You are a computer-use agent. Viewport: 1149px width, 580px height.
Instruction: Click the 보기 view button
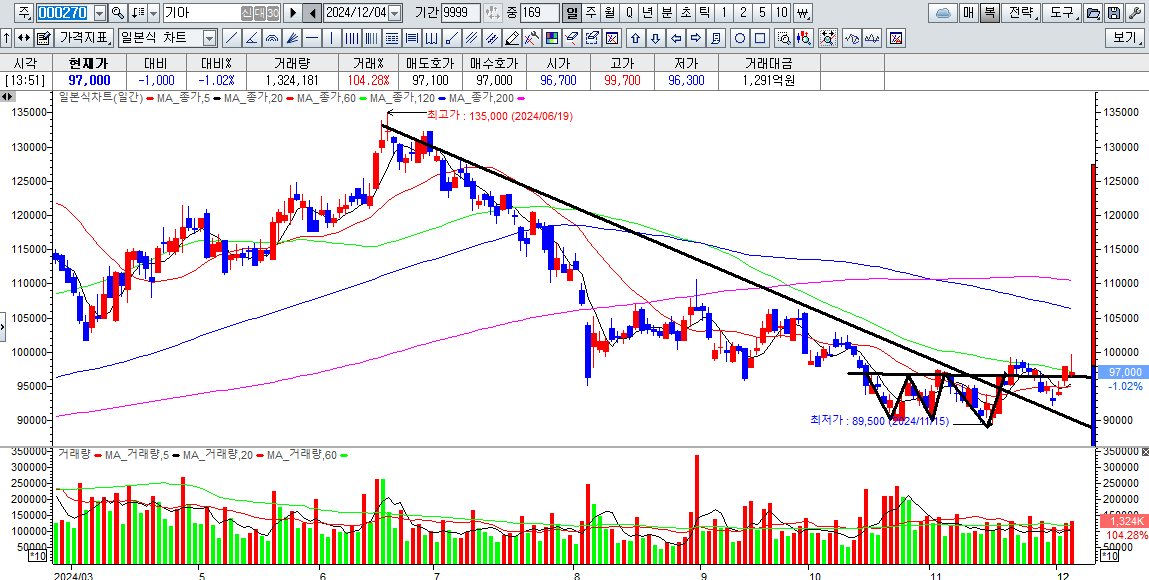pos(1125,38)
